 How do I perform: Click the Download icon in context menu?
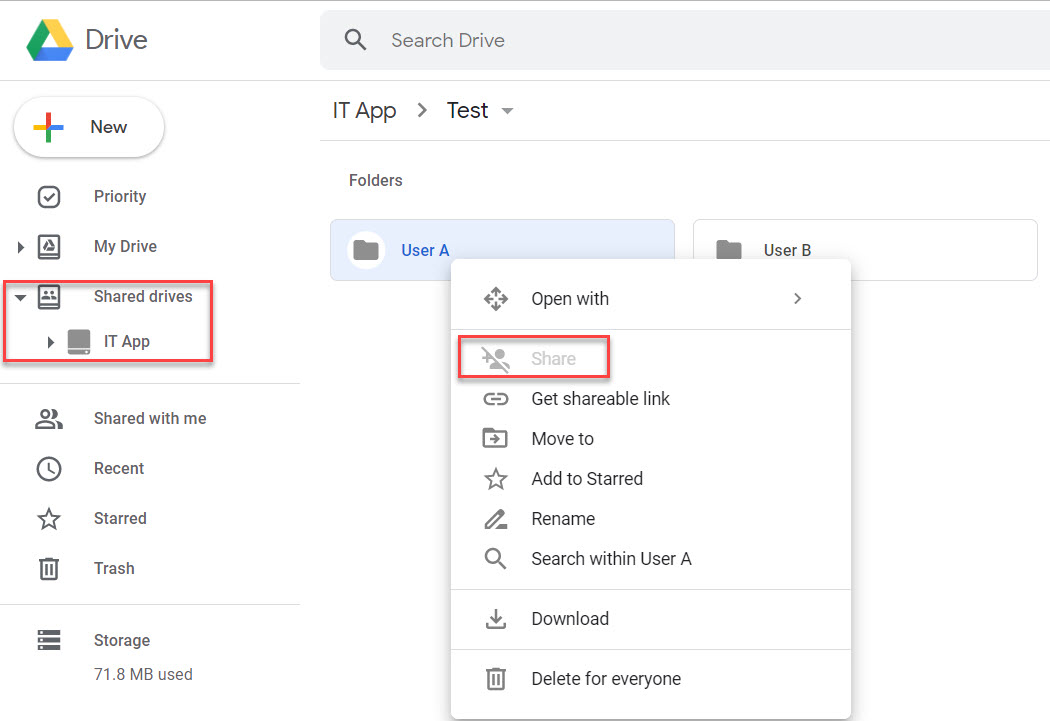[496, 618]
